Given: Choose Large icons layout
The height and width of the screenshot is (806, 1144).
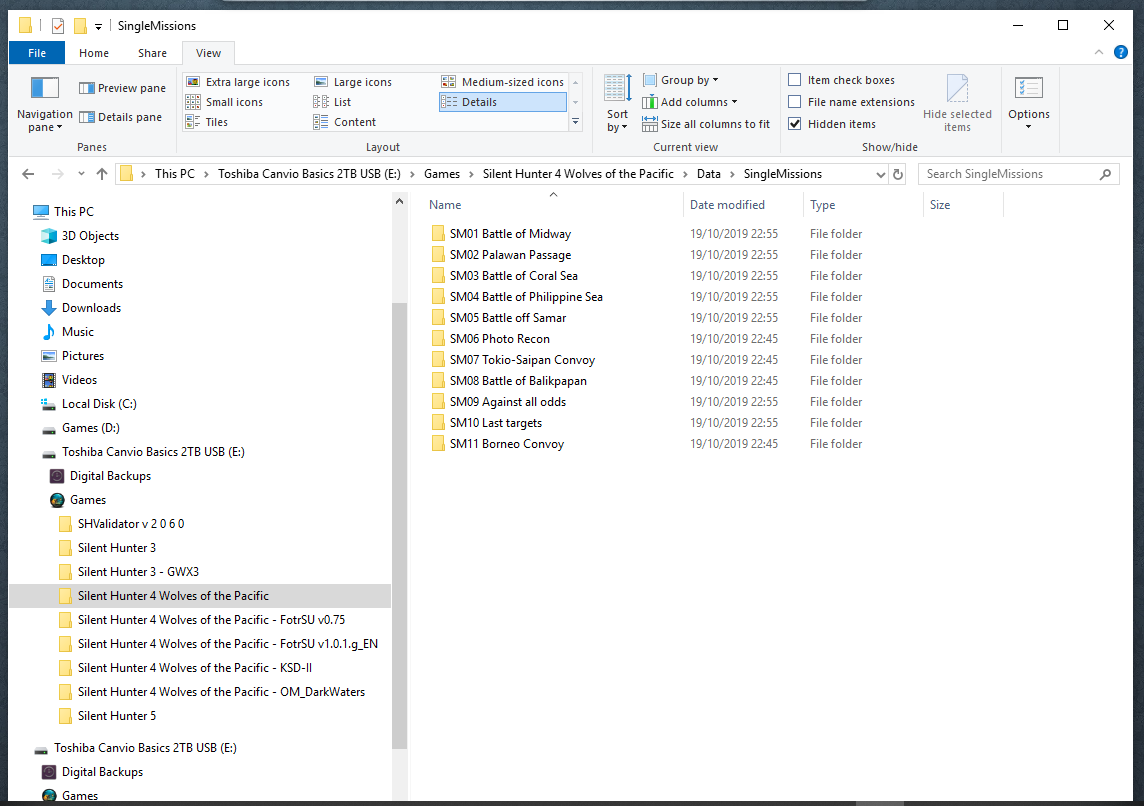Looking at the screenshot, I should click(x=353, y=82).
